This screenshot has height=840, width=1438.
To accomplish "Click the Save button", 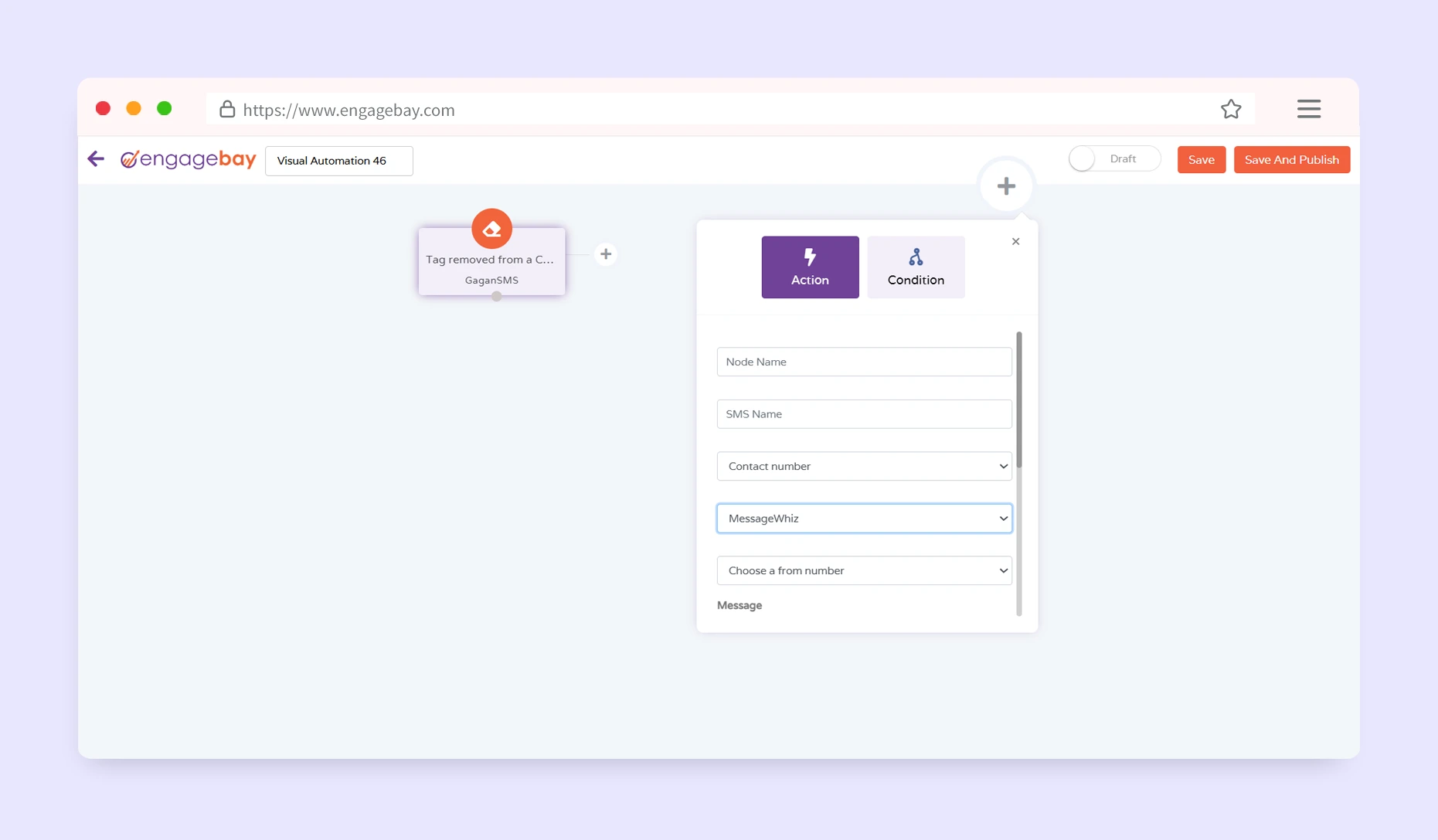I will coord(1201,160).
